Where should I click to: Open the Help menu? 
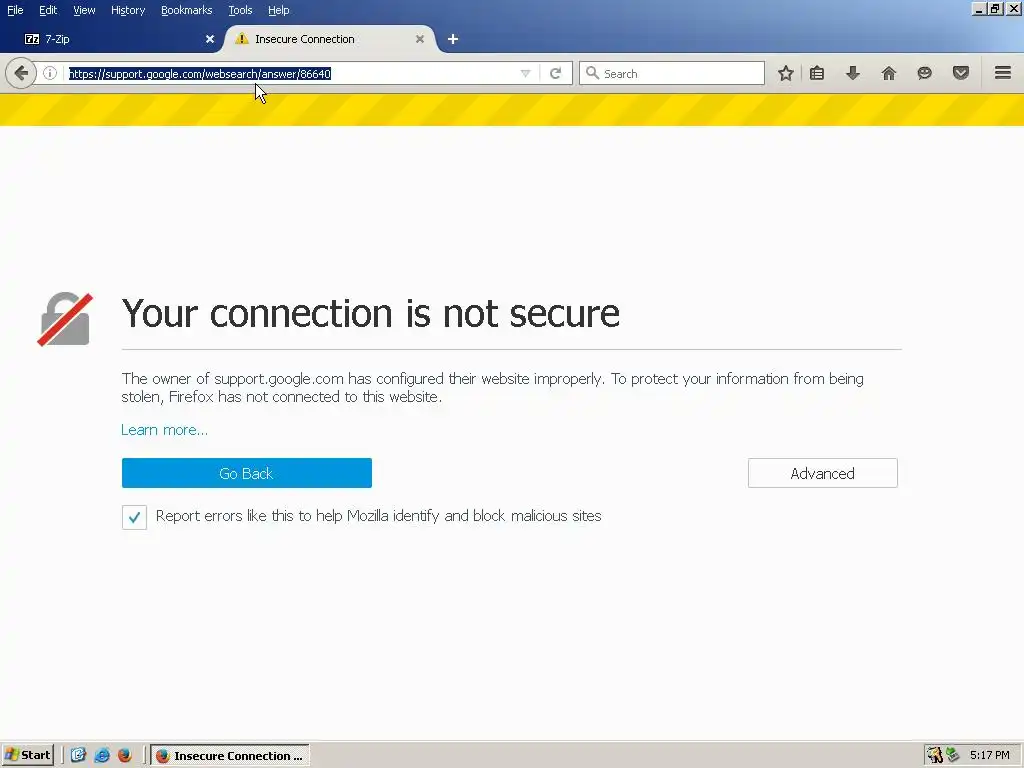(x=278, y=10)
